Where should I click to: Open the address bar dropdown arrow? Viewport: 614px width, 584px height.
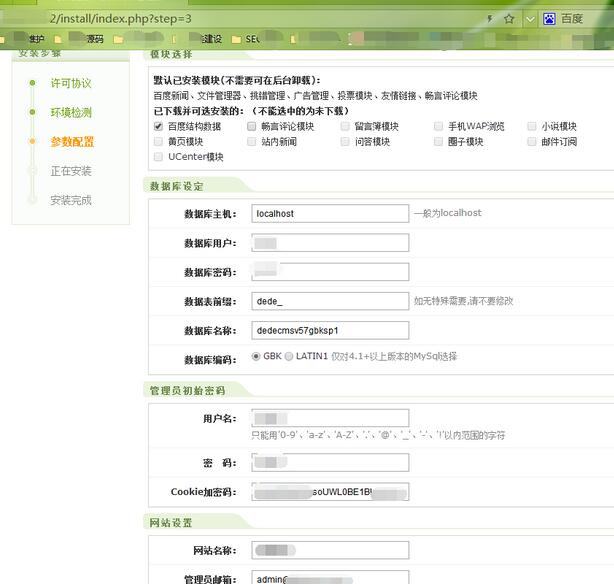point(527,18)
